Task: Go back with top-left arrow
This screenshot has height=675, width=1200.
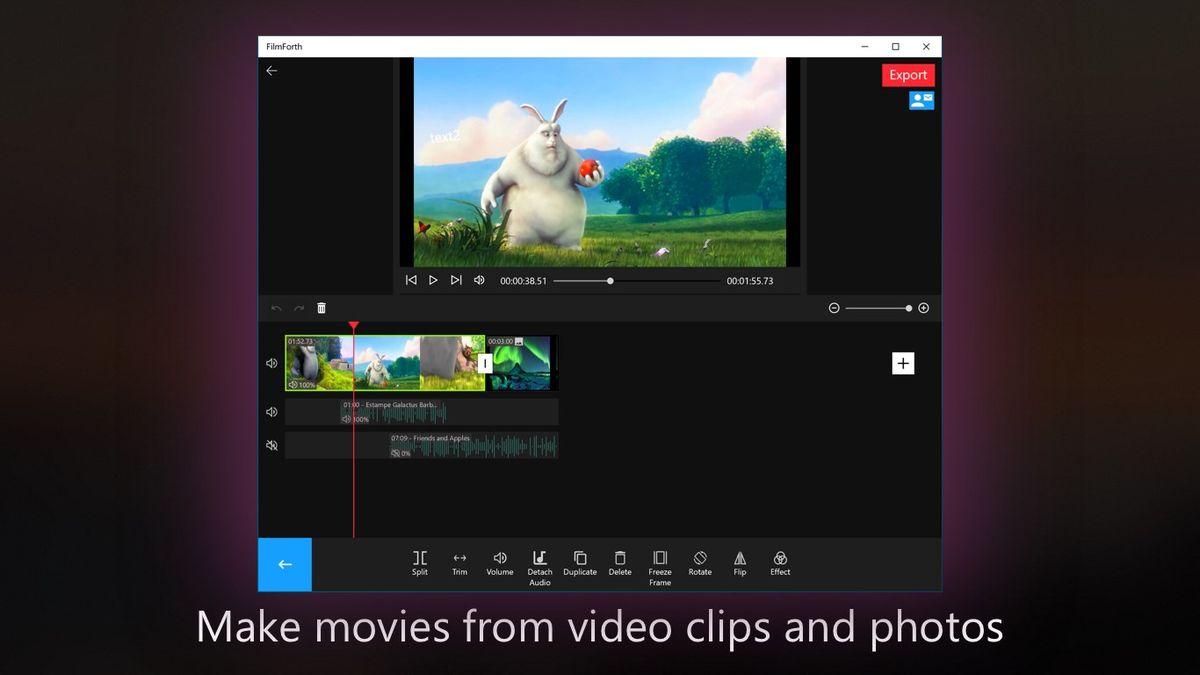Action: pyautogui.click(x=271, y=71)
